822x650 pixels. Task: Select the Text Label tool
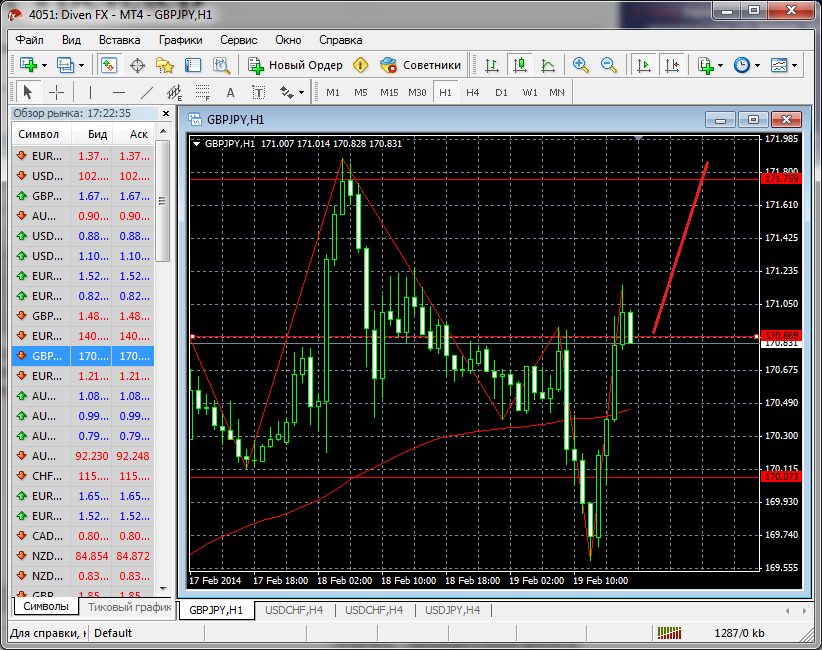(x=258, y=93)
